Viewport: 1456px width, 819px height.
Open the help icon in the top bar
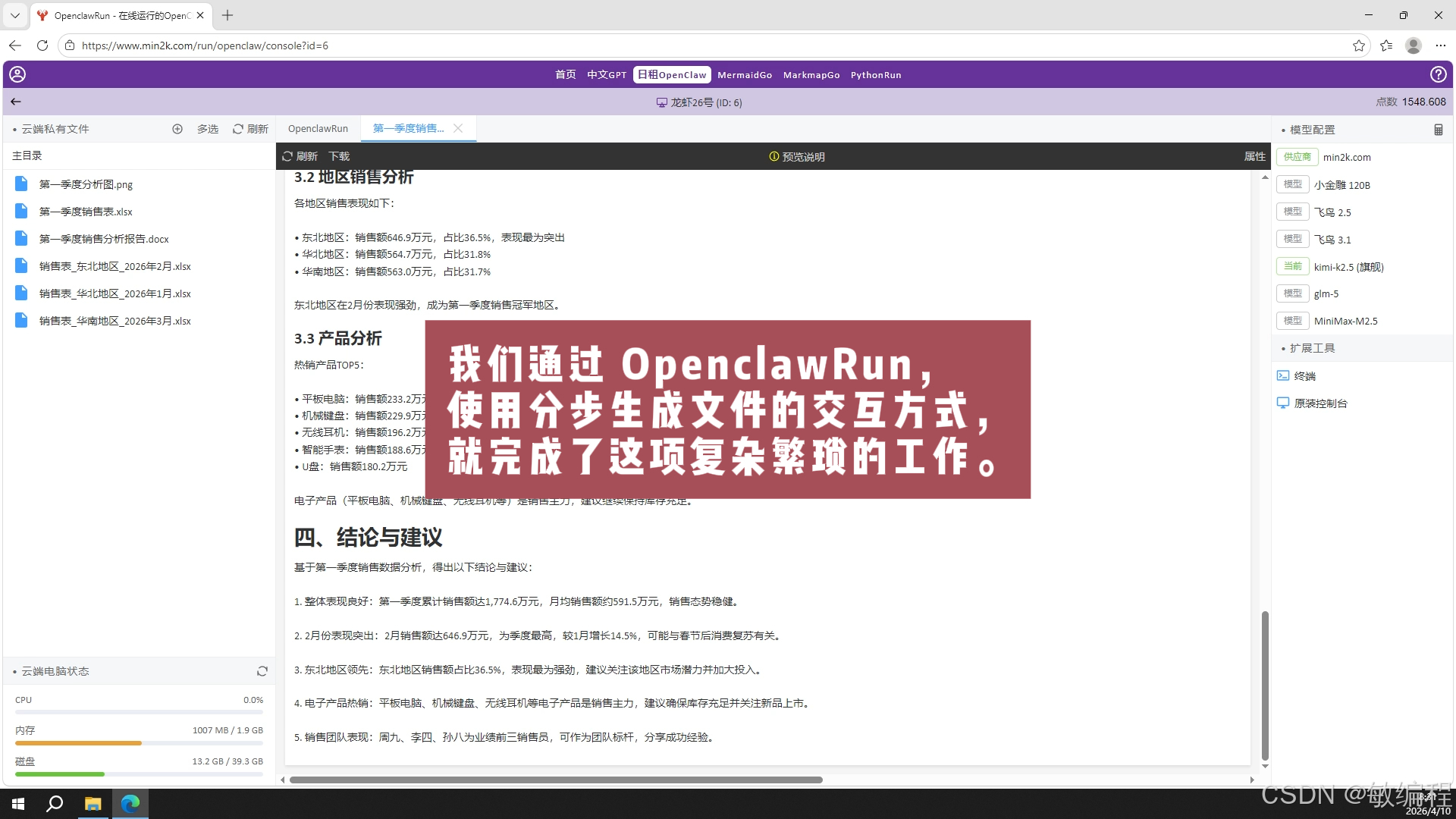click(x=1439, y=74)
